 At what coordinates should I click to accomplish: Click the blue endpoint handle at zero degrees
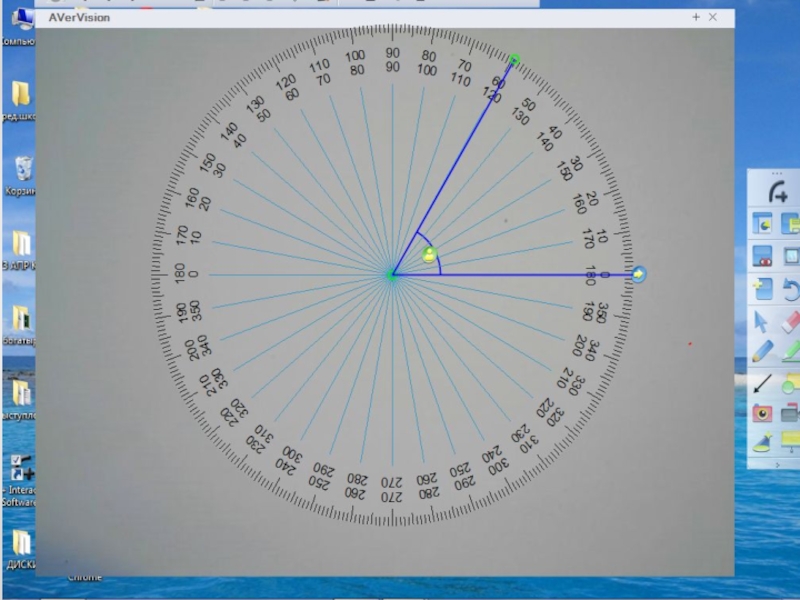coord(638,274)
